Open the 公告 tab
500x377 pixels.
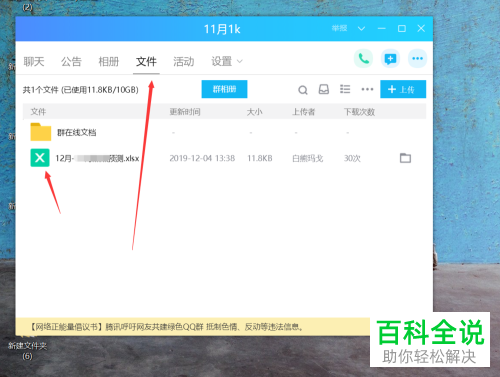71,61
